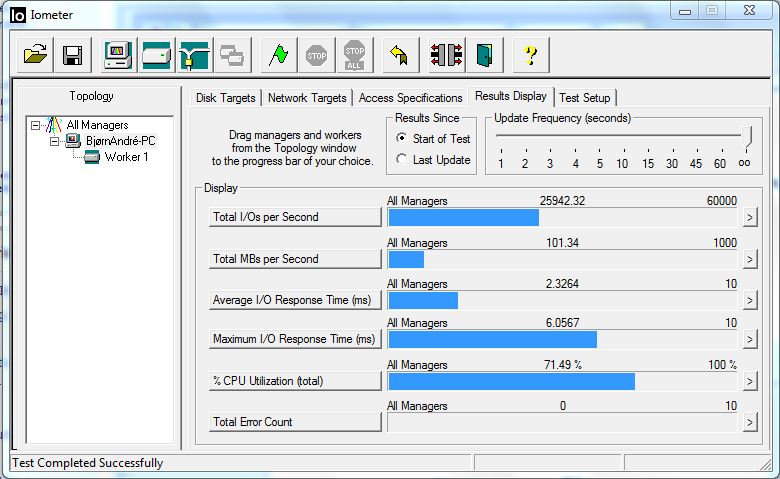Screen dimensions: 780x479
Task: Open arrow menu for CPU Utilization row
Action: pyautogui.click(x=750, y=382)
